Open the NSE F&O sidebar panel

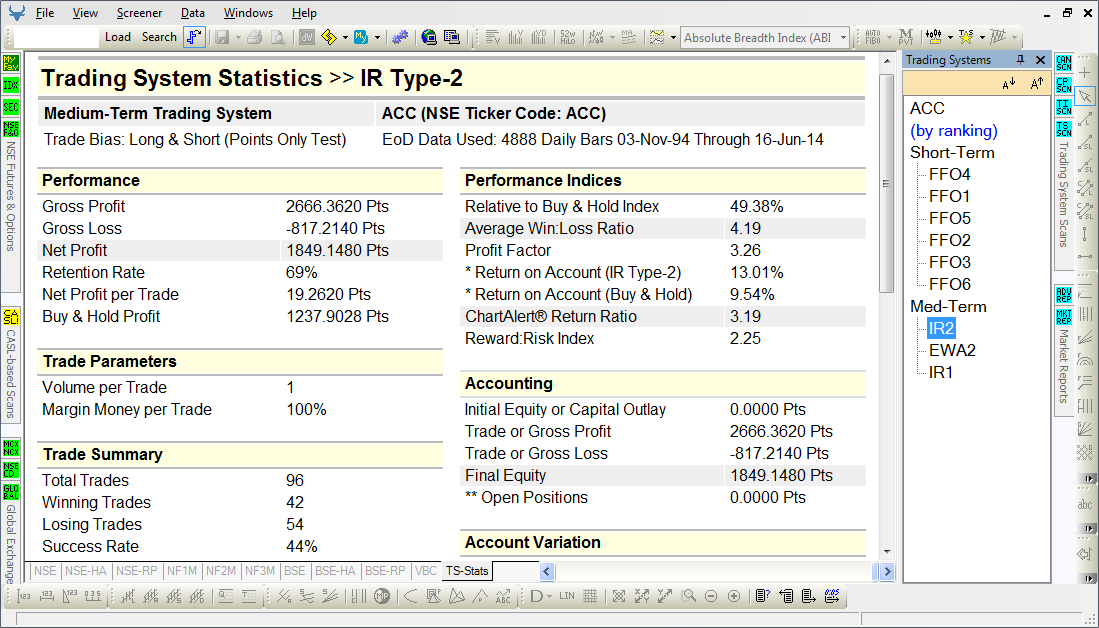pyautogui.click(x=11, y=129)
